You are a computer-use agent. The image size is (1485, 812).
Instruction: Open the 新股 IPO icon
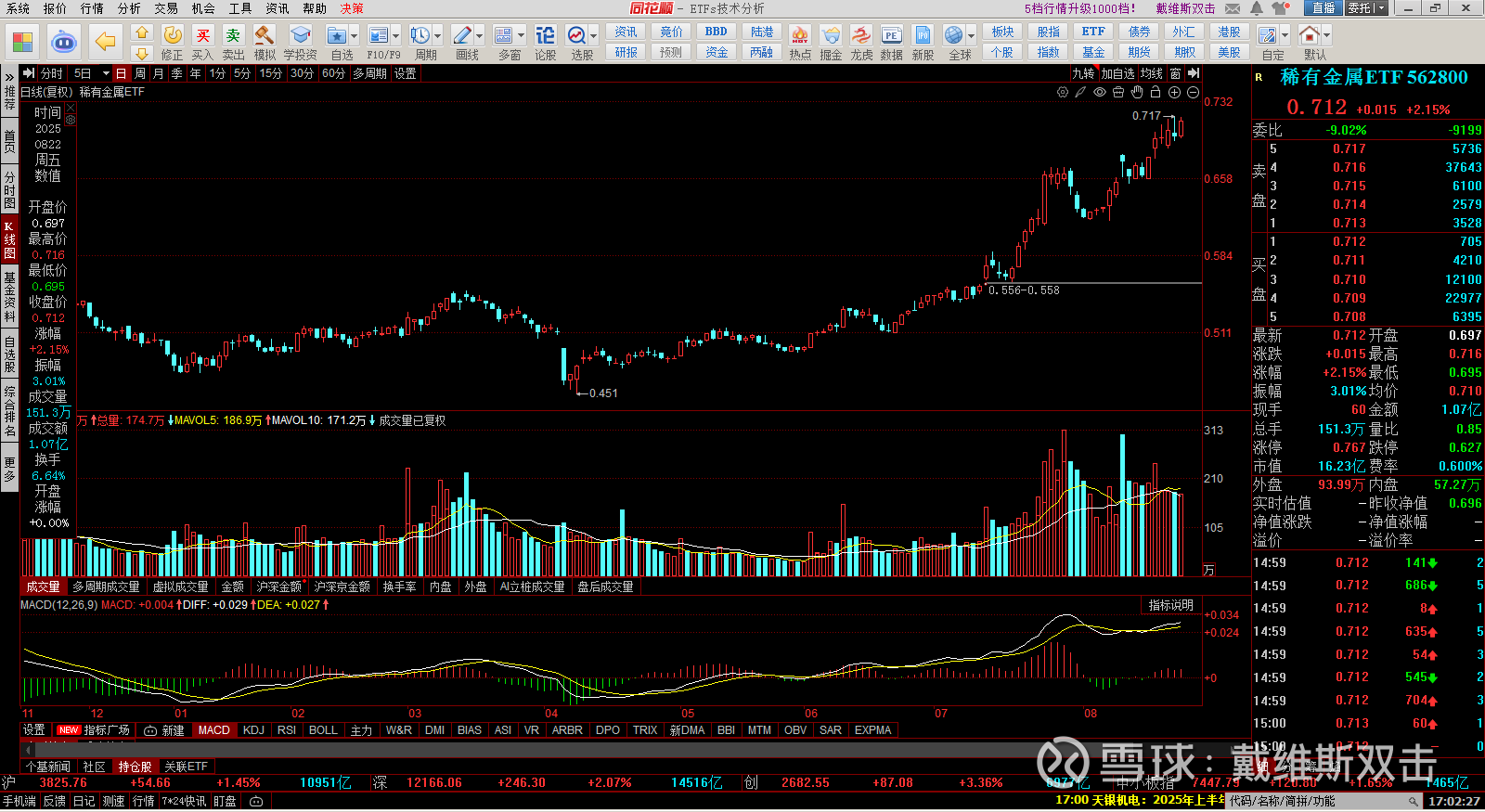(923, 43)
